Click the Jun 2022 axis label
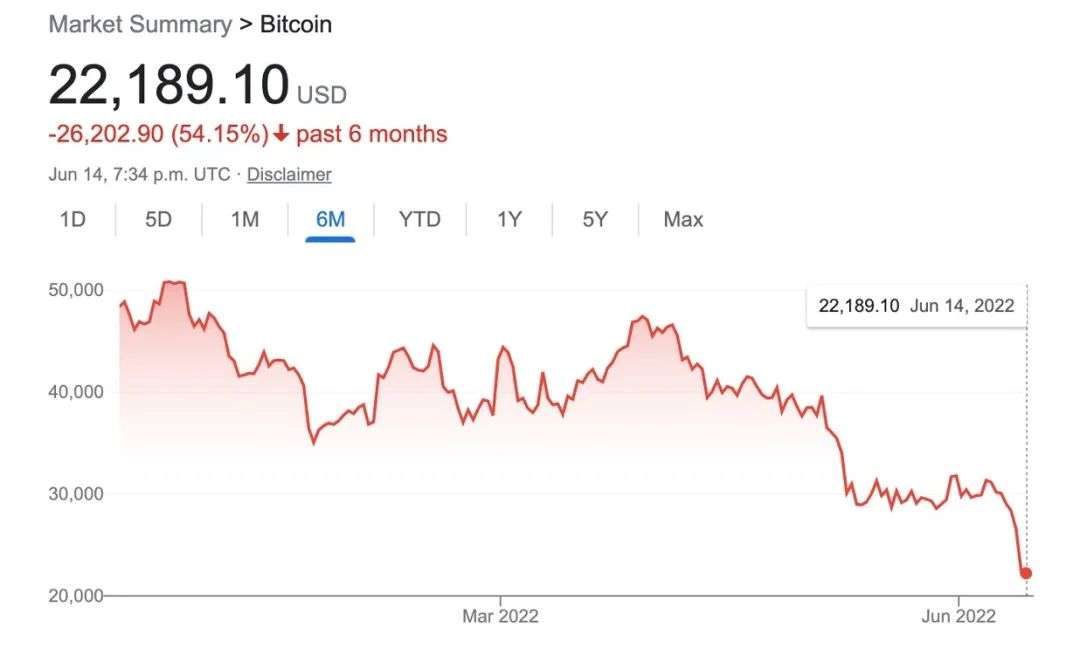 click(x=958, y=616)
